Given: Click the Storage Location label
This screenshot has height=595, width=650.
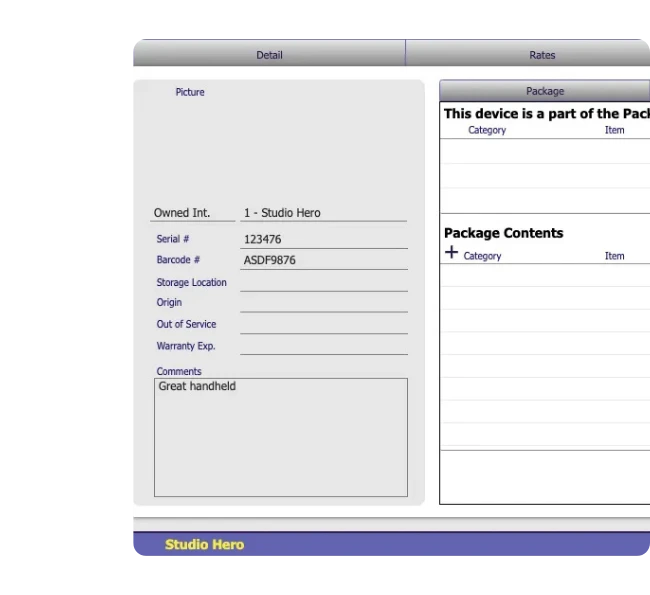Looking at the screenshot, I should click(x=192, y=282).
